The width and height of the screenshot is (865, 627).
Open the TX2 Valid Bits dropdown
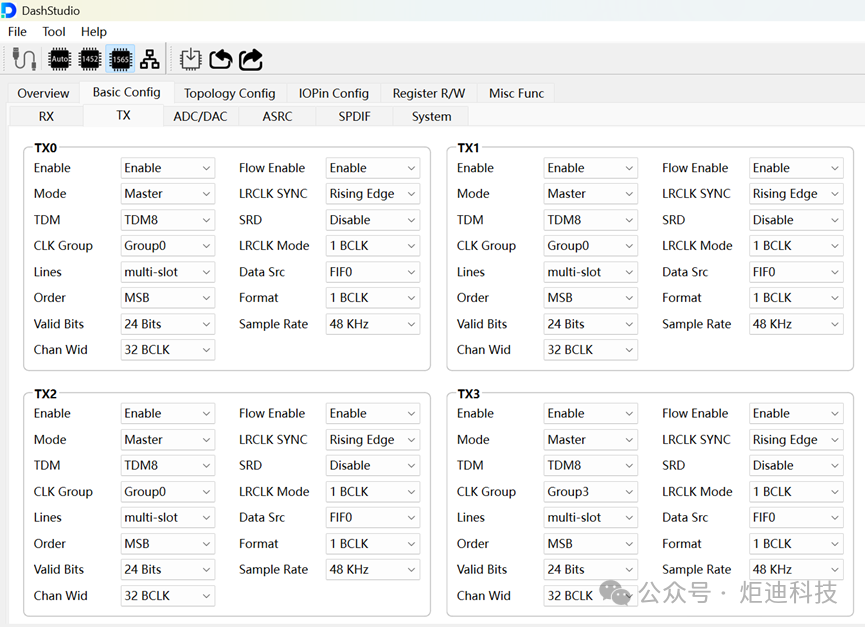(167, 570)
